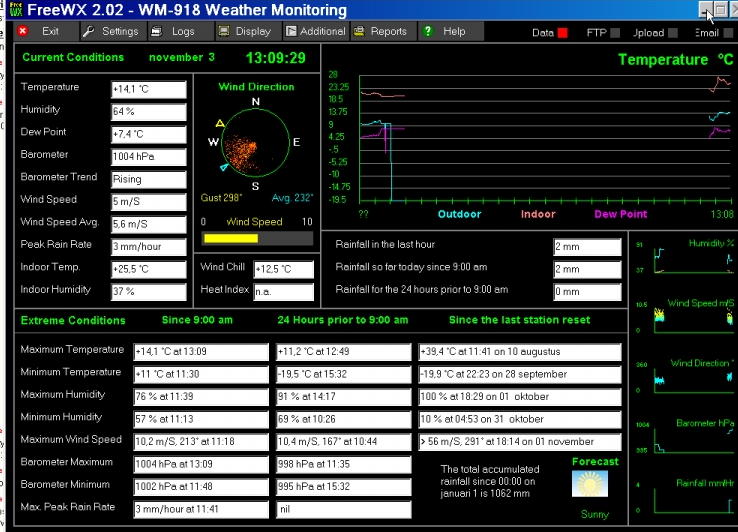The image size is (738, 532).
Task: Click the yellow Wind Speed bar
Action: tap(231, 239)
